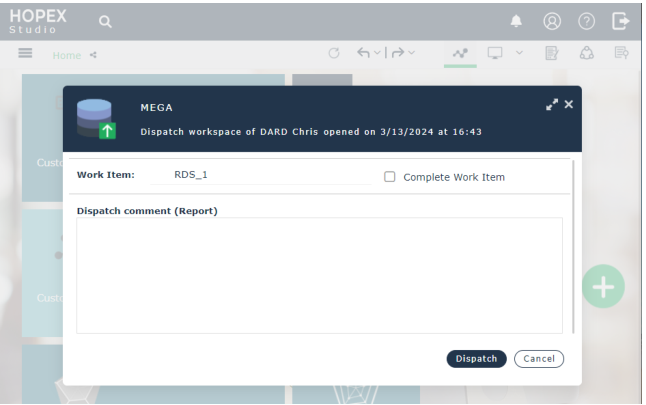This screenshot has height=405, width=646.
Task: Expand the dispatch dialog to full size
Action: coord(551,104)
